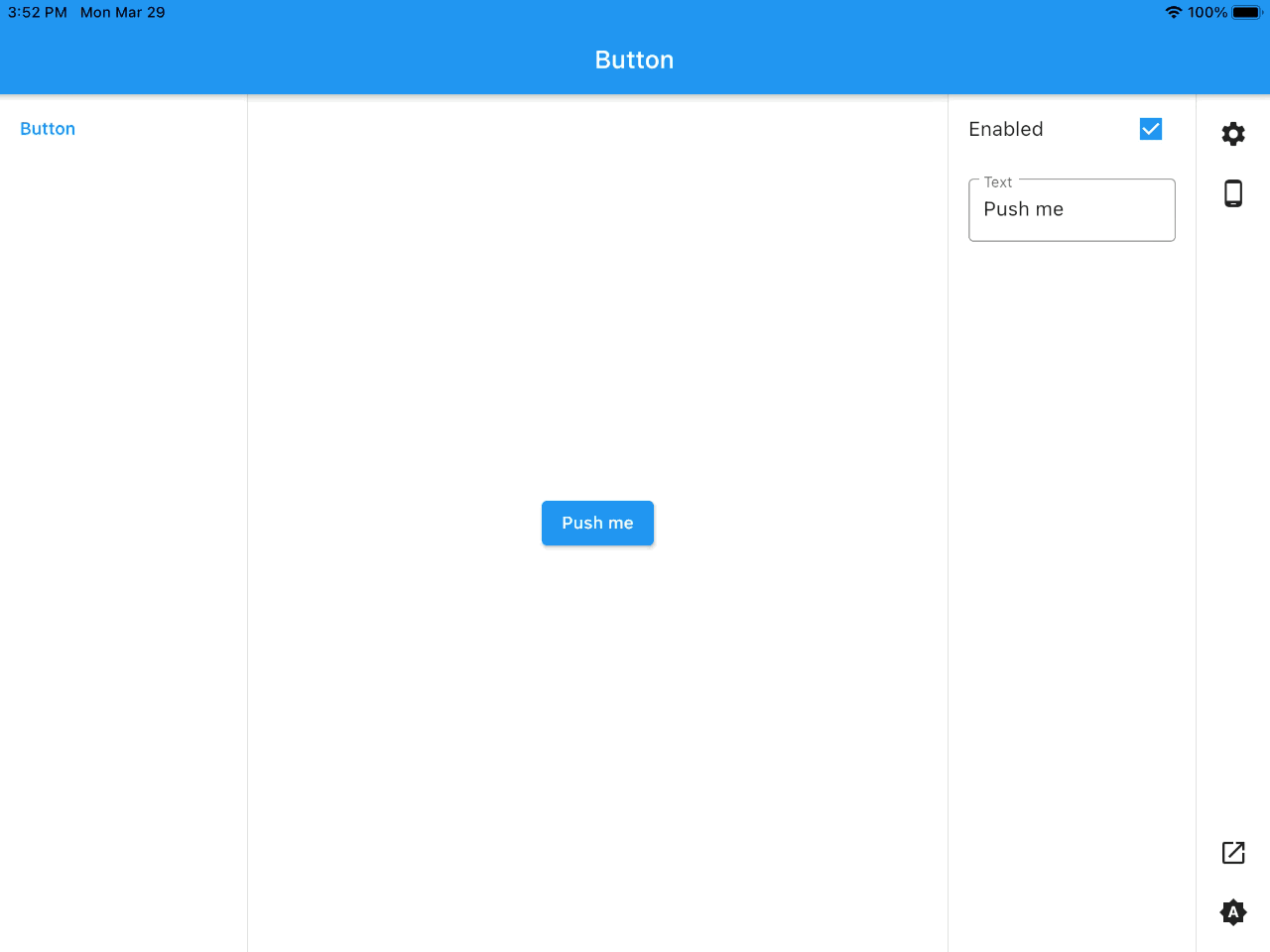This screenshot has width=1270, height=952.
Task: Click the Enabled label text
Action: coord(1005,129)
